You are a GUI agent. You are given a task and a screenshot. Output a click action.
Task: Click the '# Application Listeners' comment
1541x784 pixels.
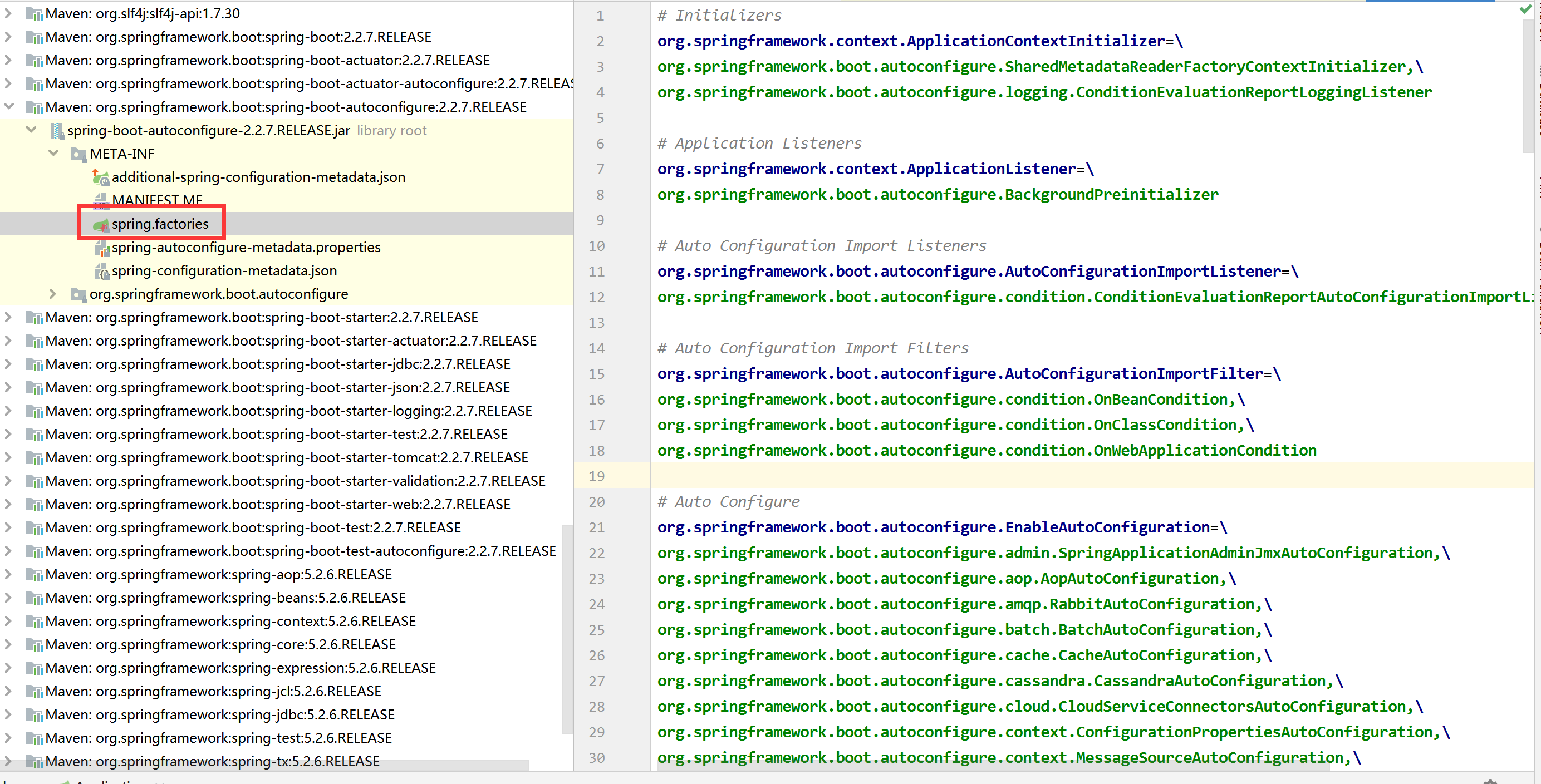click(x=760, y=144)
